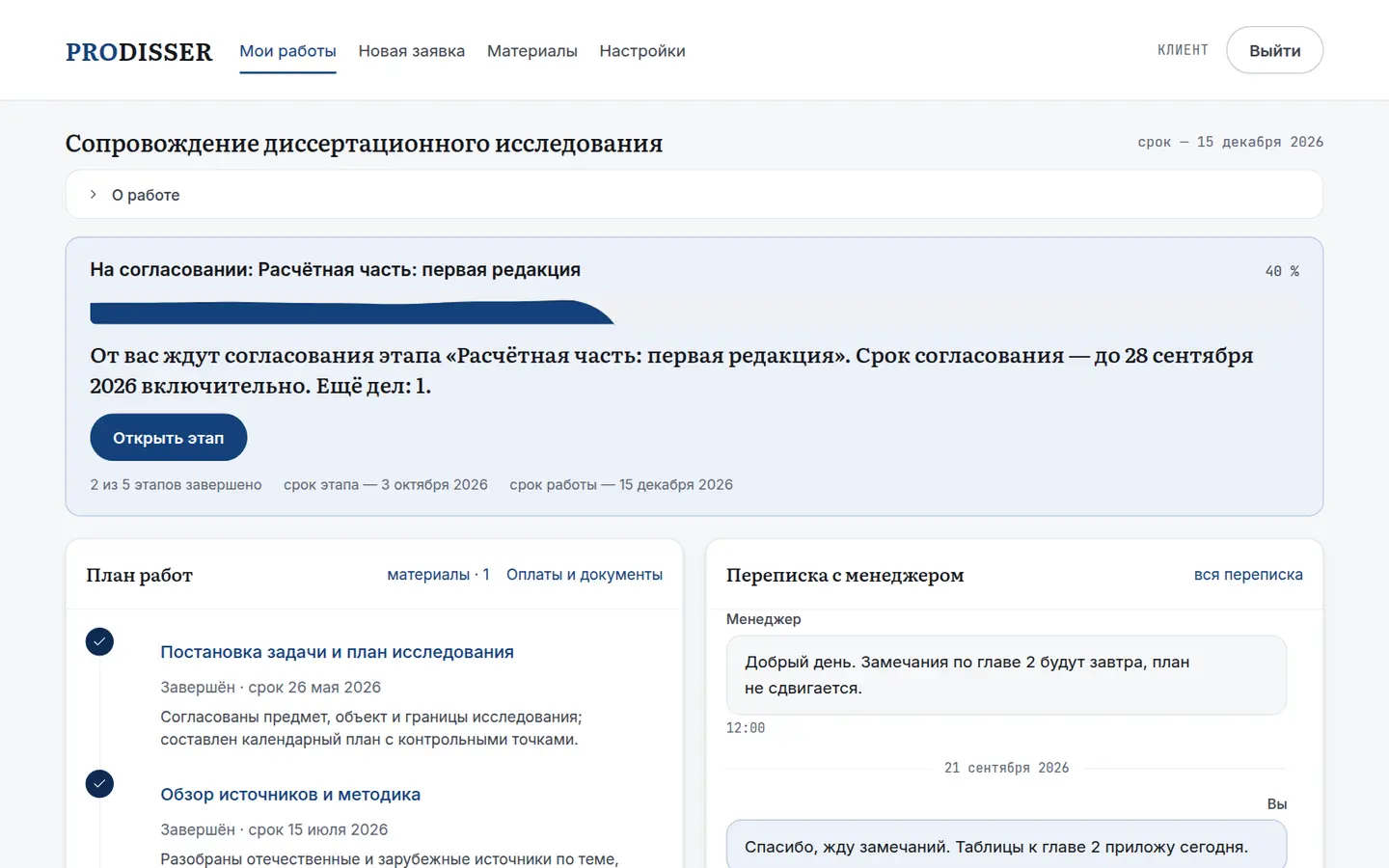Open the «материалы · 1» link
The image size is (1389, 868).
438,575
